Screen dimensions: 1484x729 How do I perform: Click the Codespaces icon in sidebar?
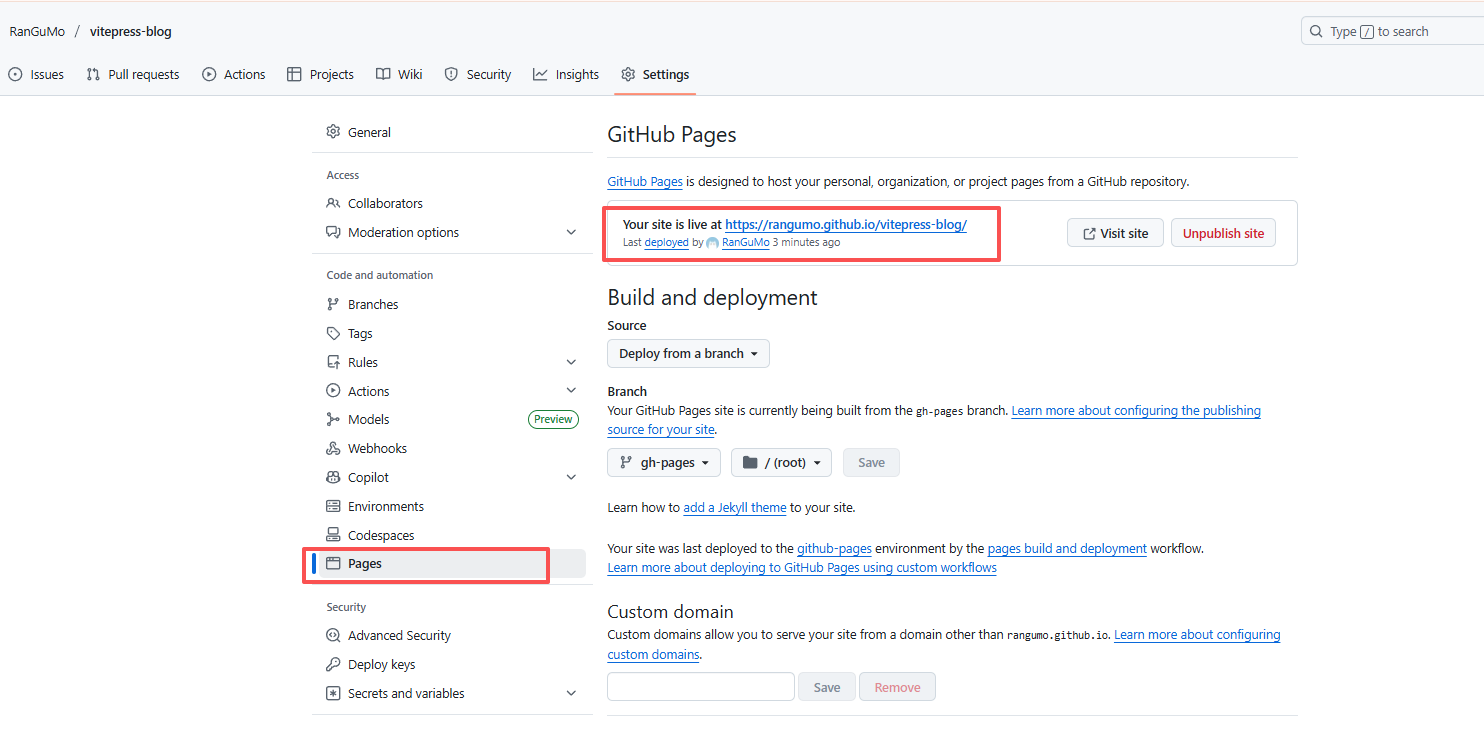pyautogui.click(x=334, y=535)
